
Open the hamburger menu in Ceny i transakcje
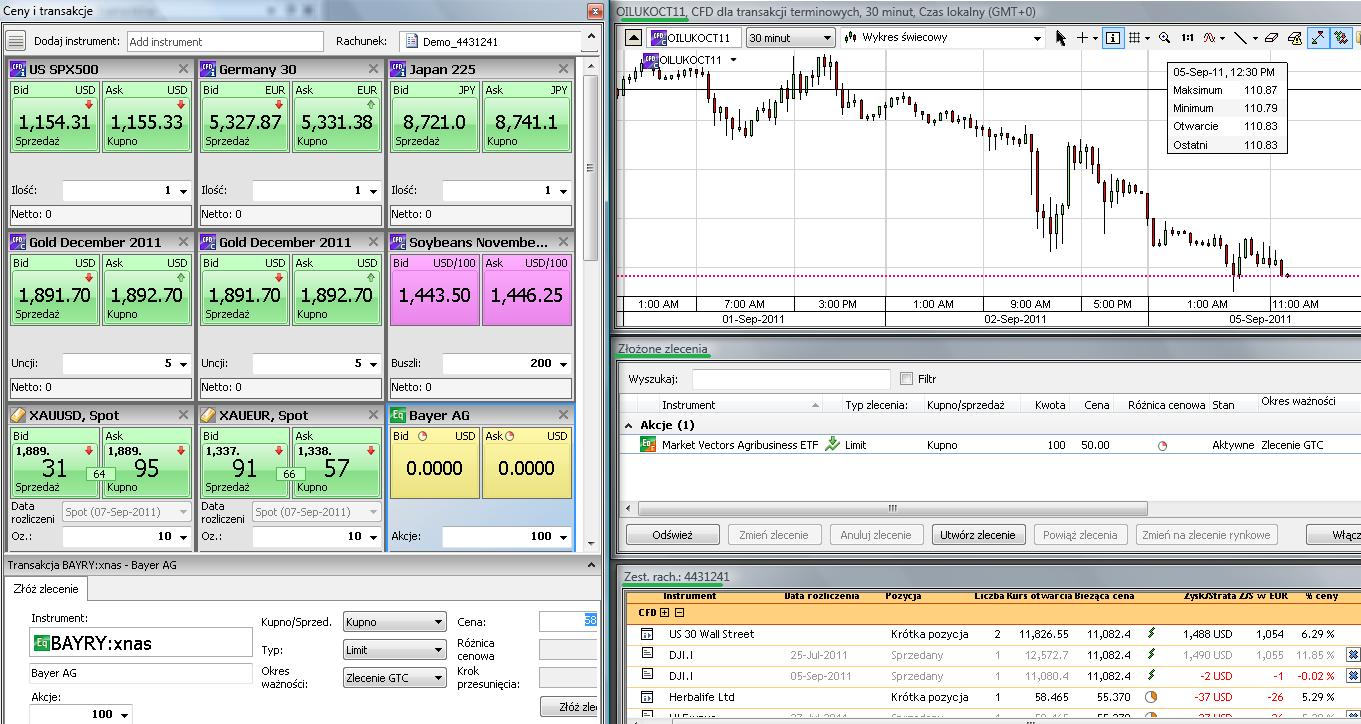point(15,41)
